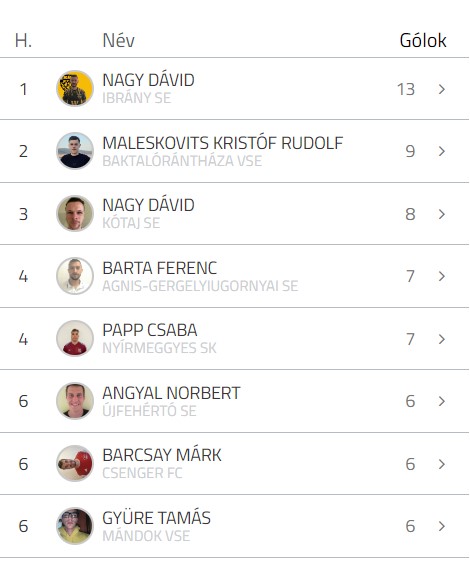Open Barcsay Márk player name
This screenshot has height=565, width=470.
(162, 455)
